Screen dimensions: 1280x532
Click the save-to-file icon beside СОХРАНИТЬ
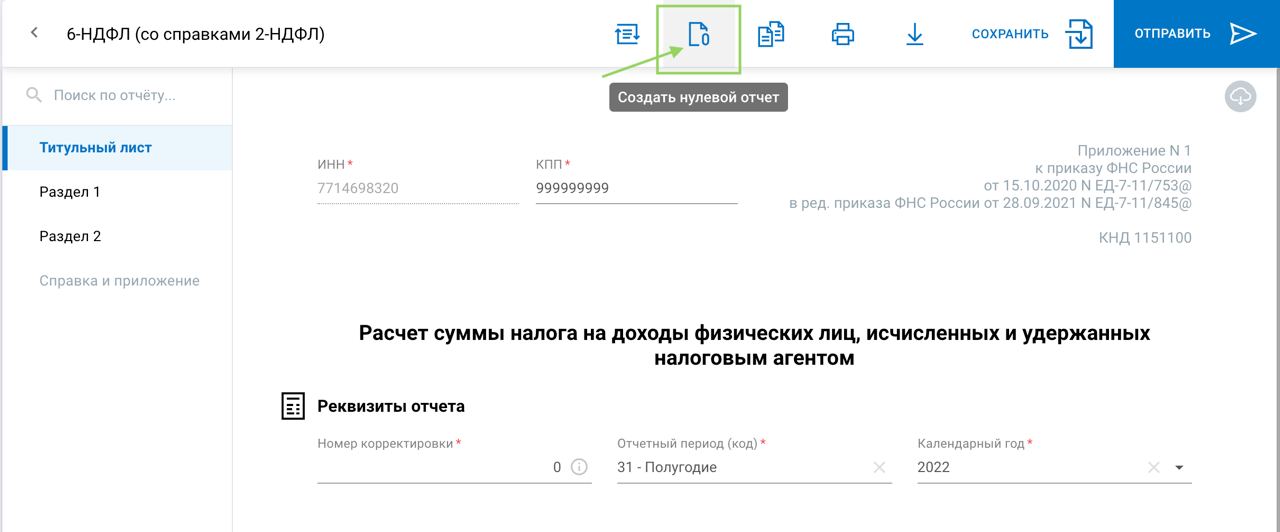[x=1080, y=34]
